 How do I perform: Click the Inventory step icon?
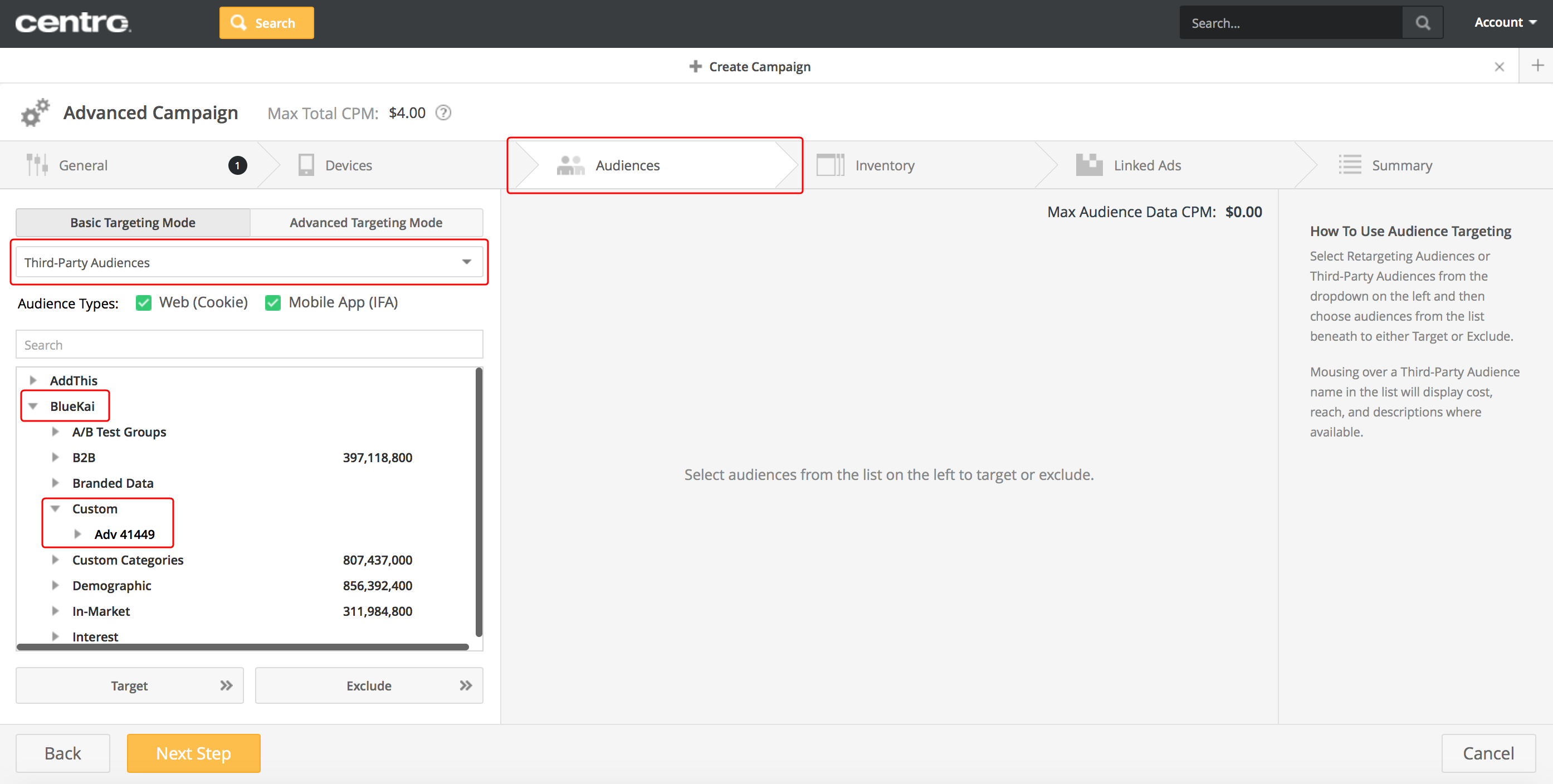[x=829, y=165]
